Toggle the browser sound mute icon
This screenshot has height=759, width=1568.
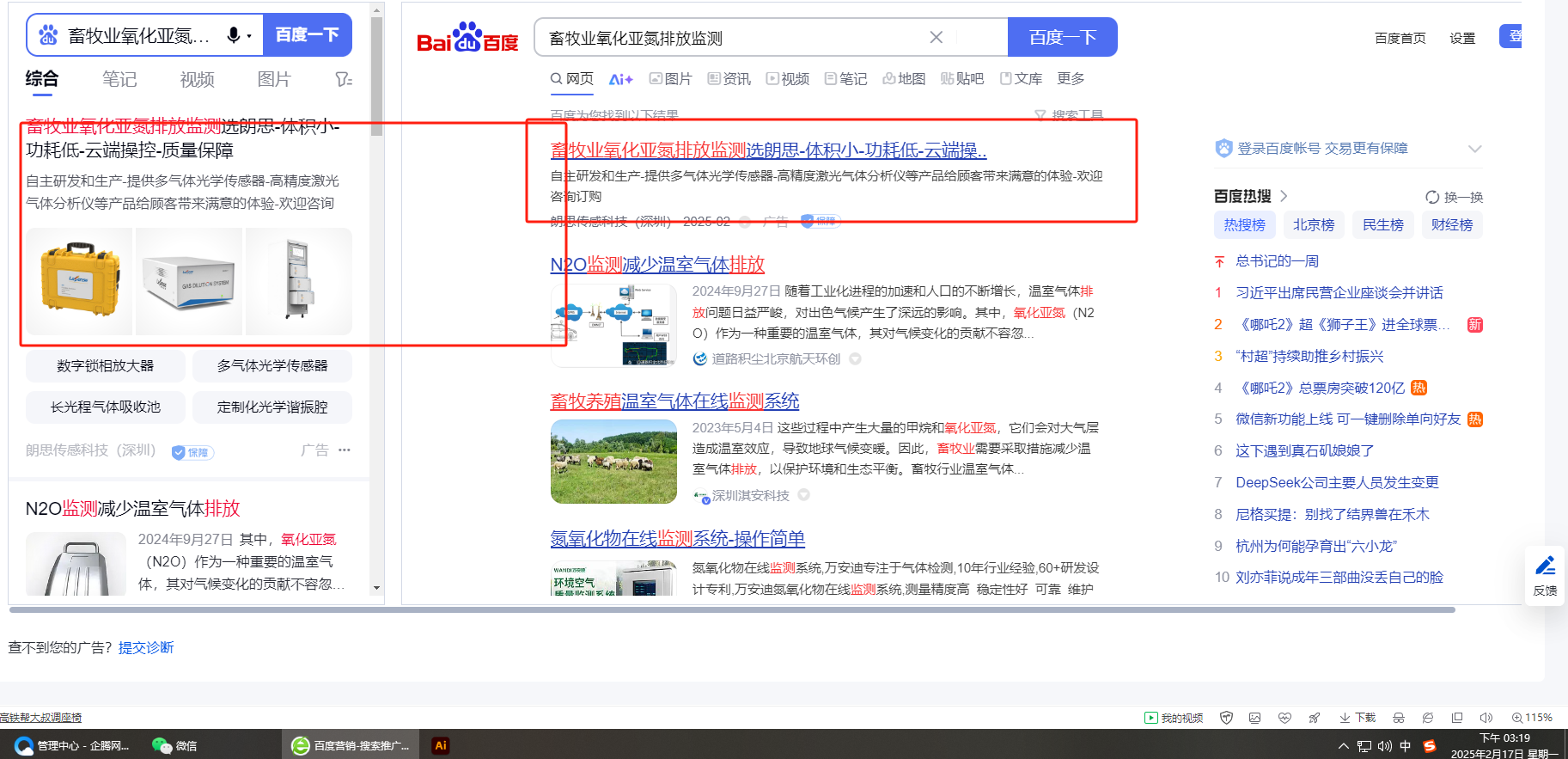[x=1486, y=718]
